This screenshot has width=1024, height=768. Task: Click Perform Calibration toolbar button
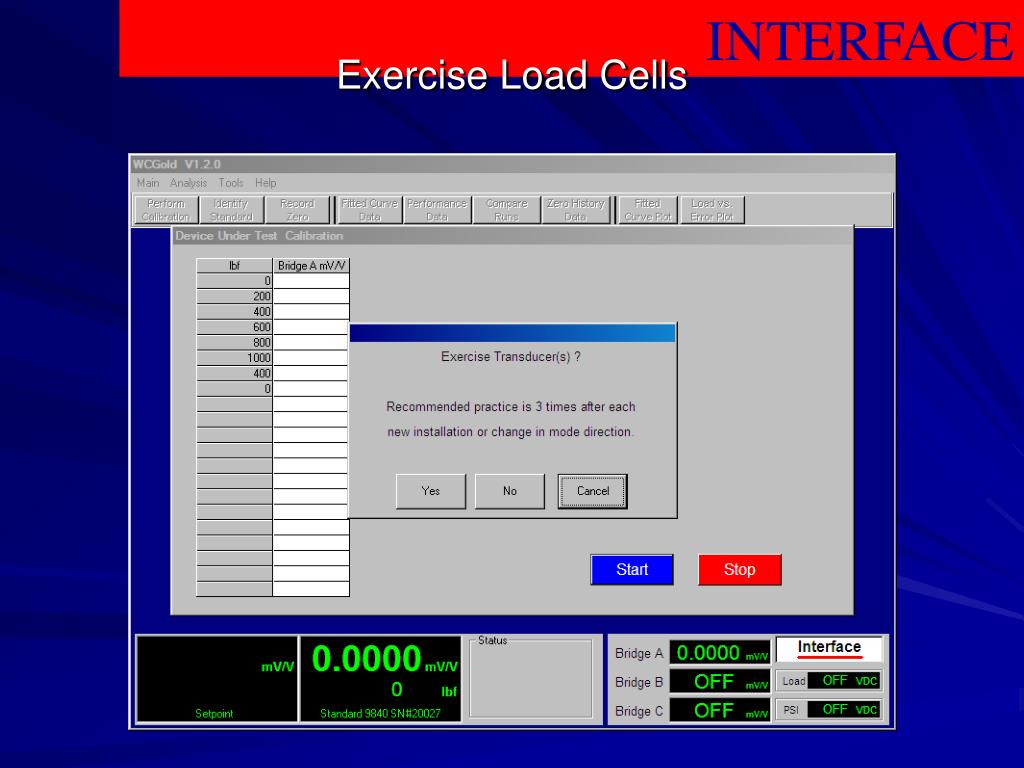click(x=166, y=210)
